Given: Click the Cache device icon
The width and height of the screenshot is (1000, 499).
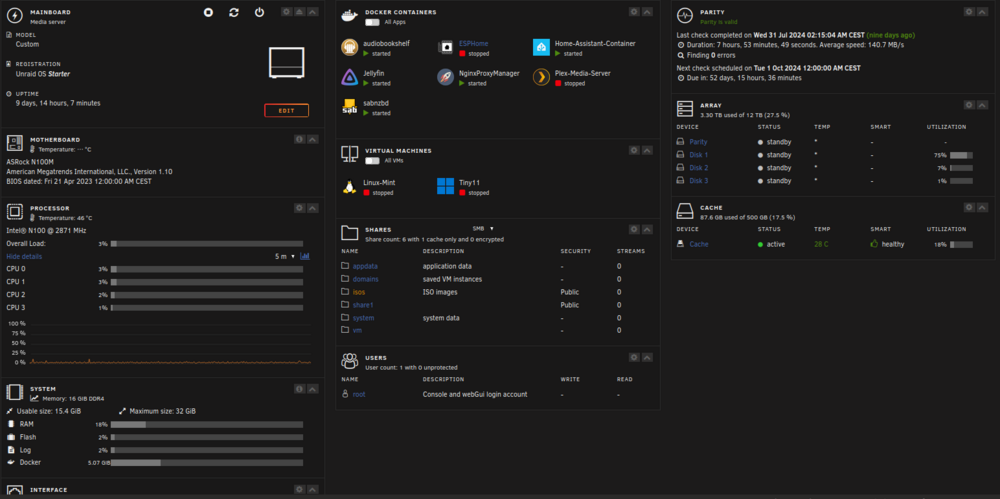Looking at the screenshot, I should pyautogui.click(x=680, y=244).
